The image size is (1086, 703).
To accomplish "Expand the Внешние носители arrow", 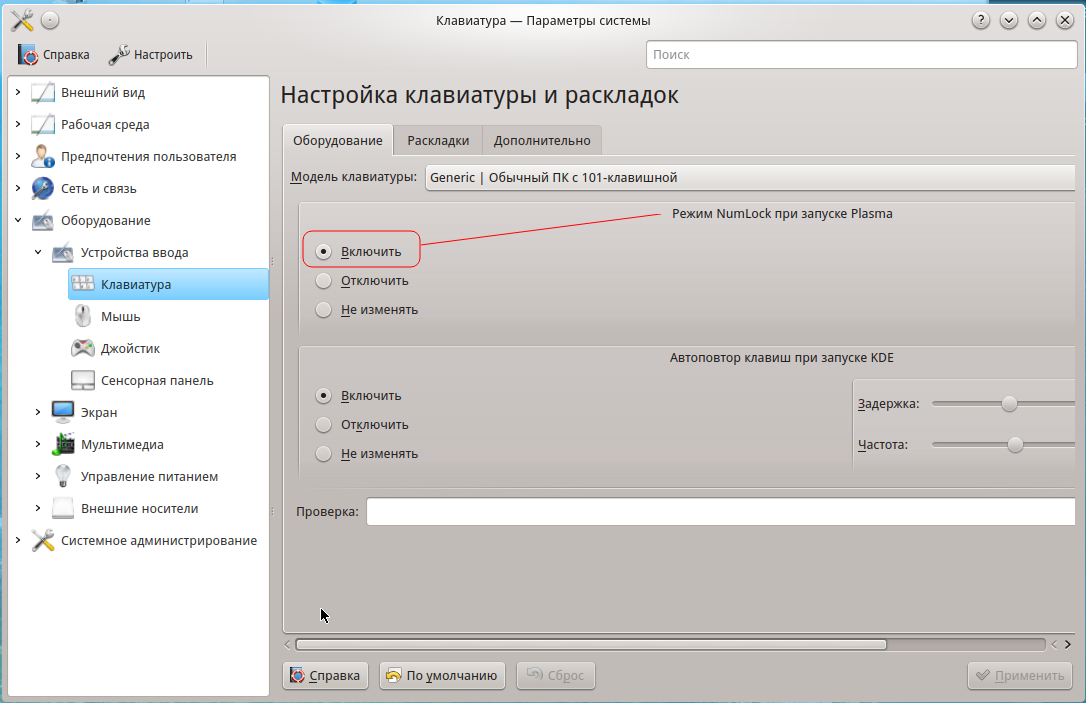I will (38, 508).
